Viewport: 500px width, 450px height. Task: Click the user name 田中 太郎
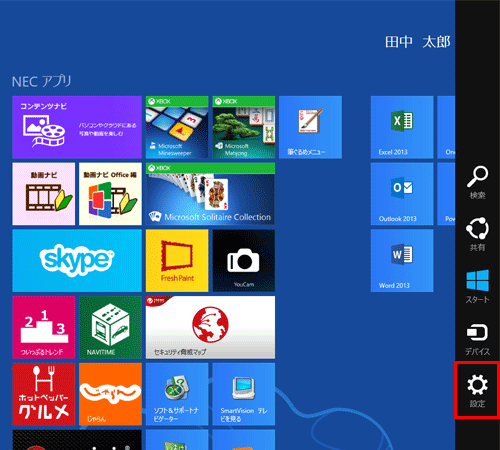(418, 42)
